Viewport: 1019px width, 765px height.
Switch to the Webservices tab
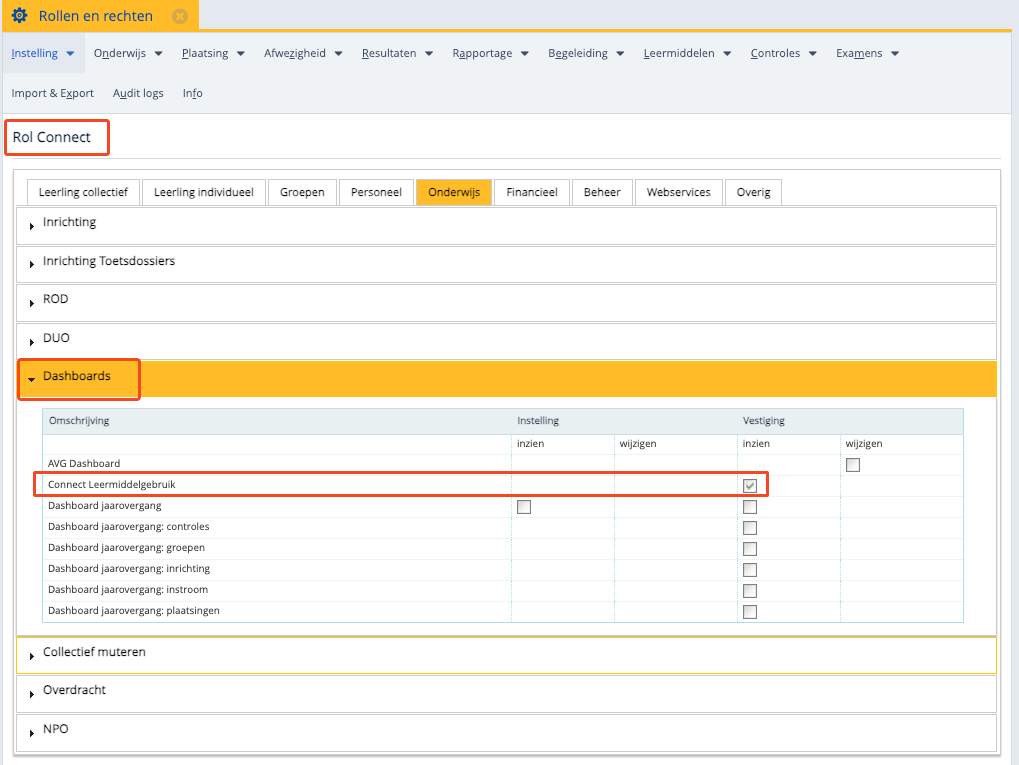click(678, 192)
